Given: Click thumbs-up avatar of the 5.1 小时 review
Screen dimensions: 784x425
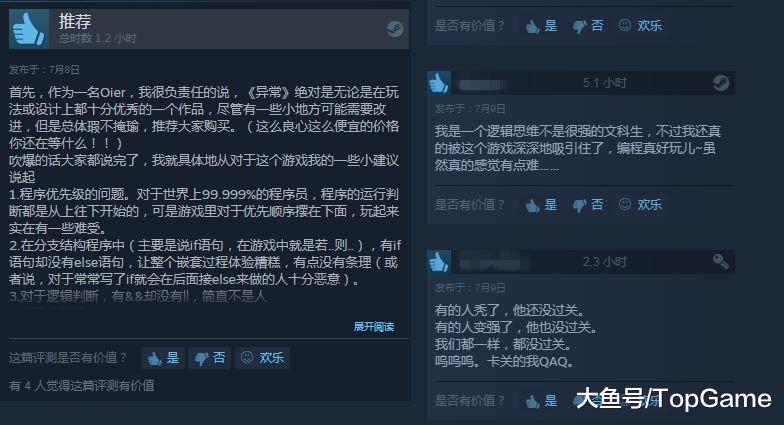Looking at the screenshot, I should pos(439,82).
